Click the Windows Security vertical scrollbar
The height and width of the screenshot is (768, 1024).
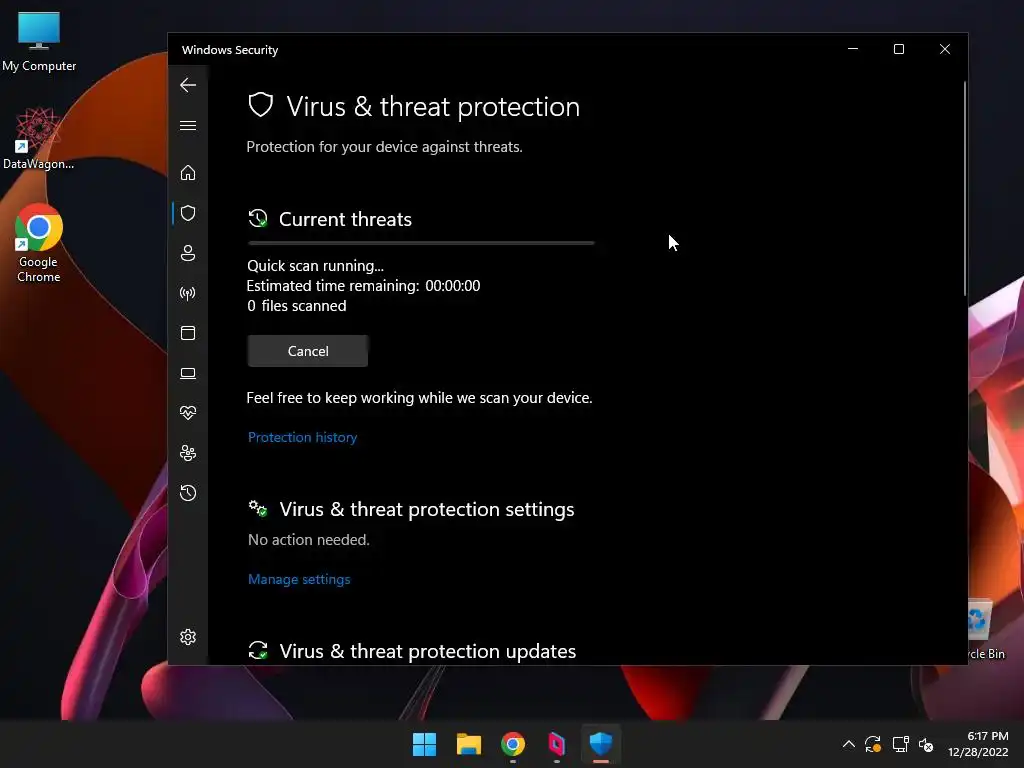[x=965, y=188]
